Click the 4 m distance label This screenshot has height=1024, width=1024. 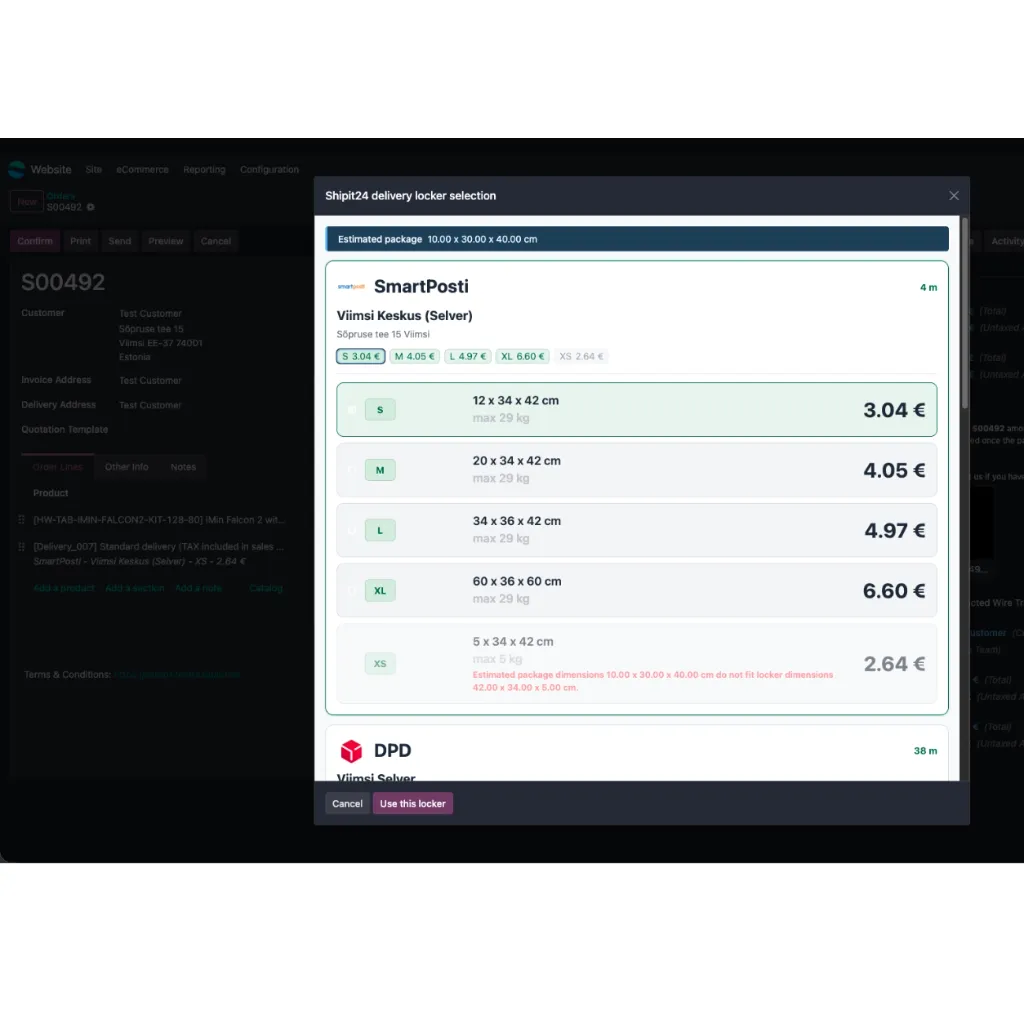[928, 287]
